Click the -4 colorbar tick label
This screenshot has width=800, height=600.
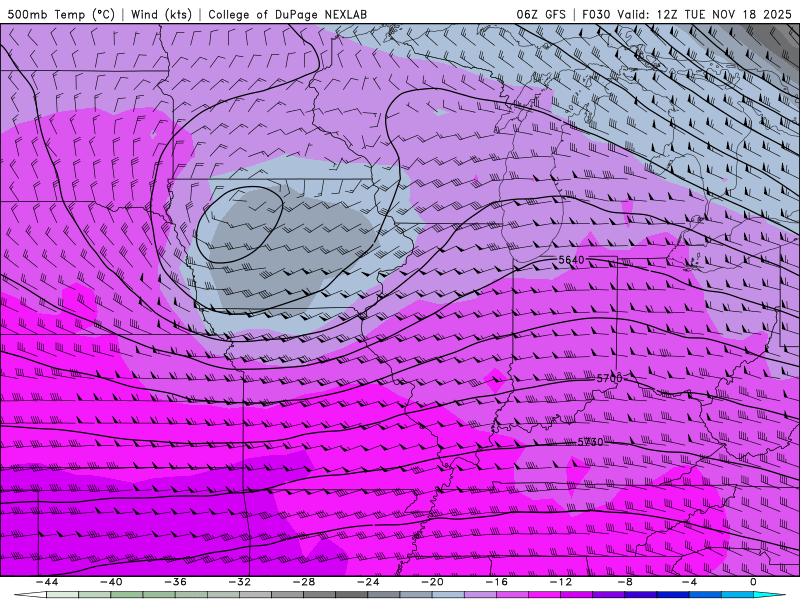point(689,582)
